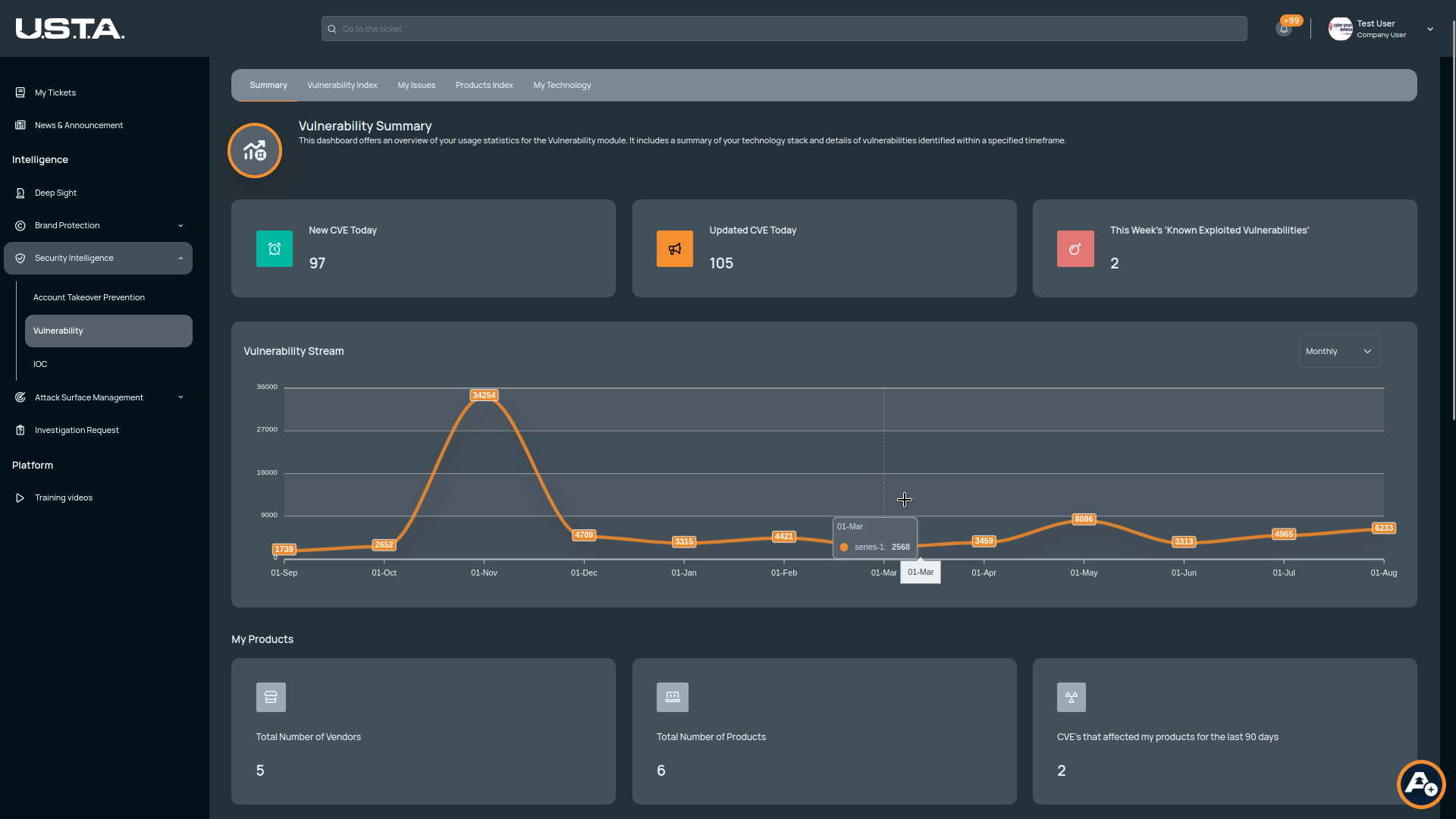Click the Total Number of Products laptop icon
Screen dimensions: 1456x819
click(x=672, y=697)
